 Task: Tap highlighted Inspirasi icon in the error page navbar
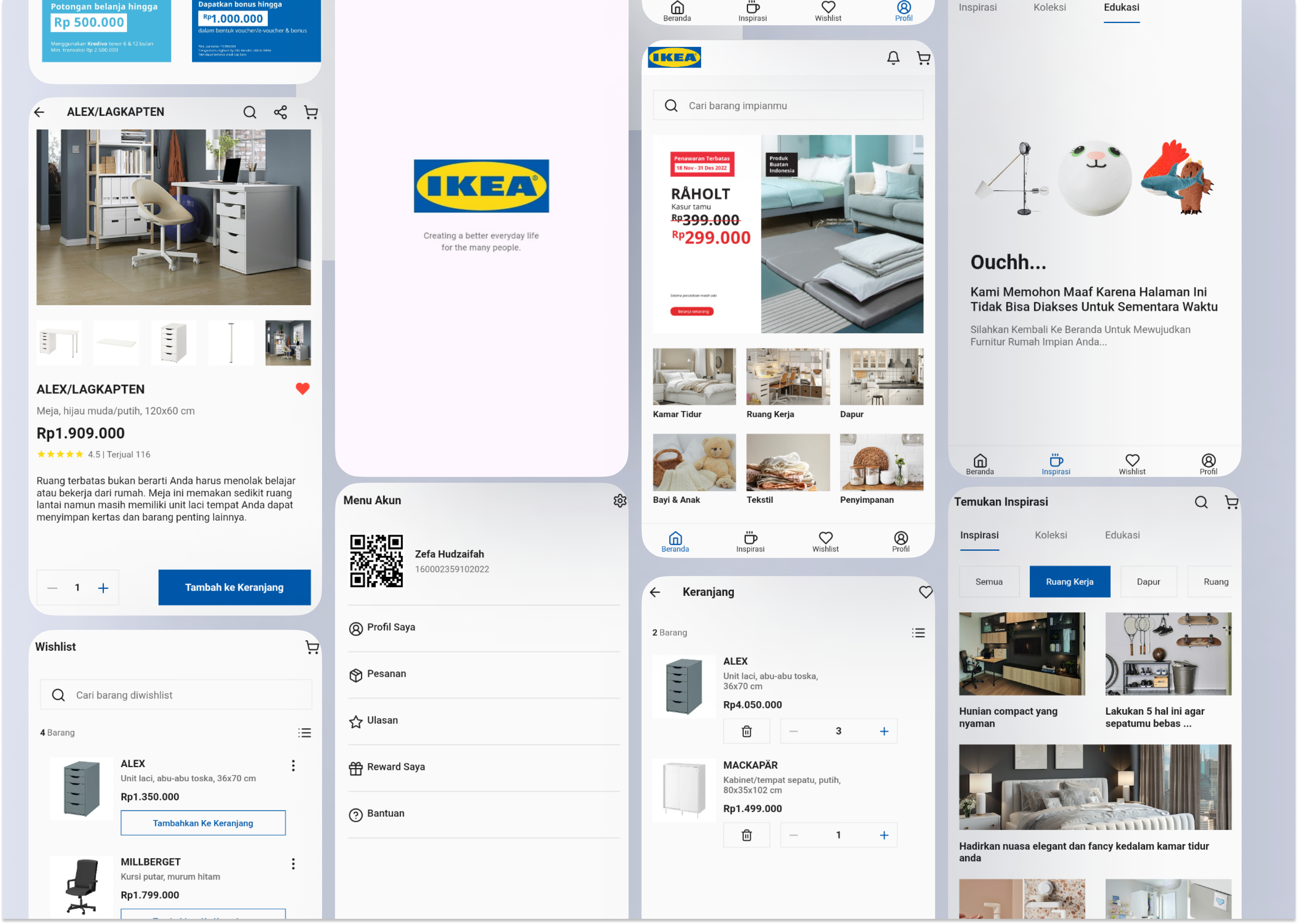pyautogui.click(x=1056, y=465)
